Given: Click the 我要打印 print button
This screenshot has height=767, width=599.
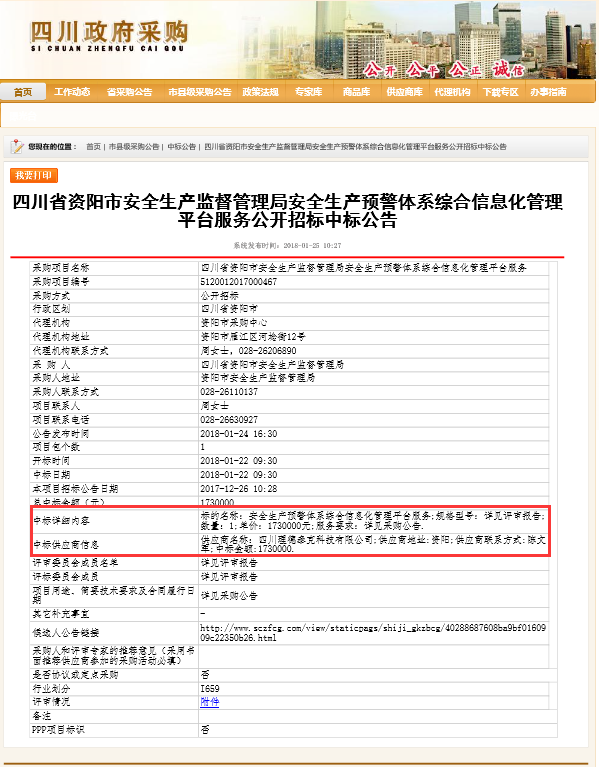Looking at the screenshot, I should click(34, 175).
